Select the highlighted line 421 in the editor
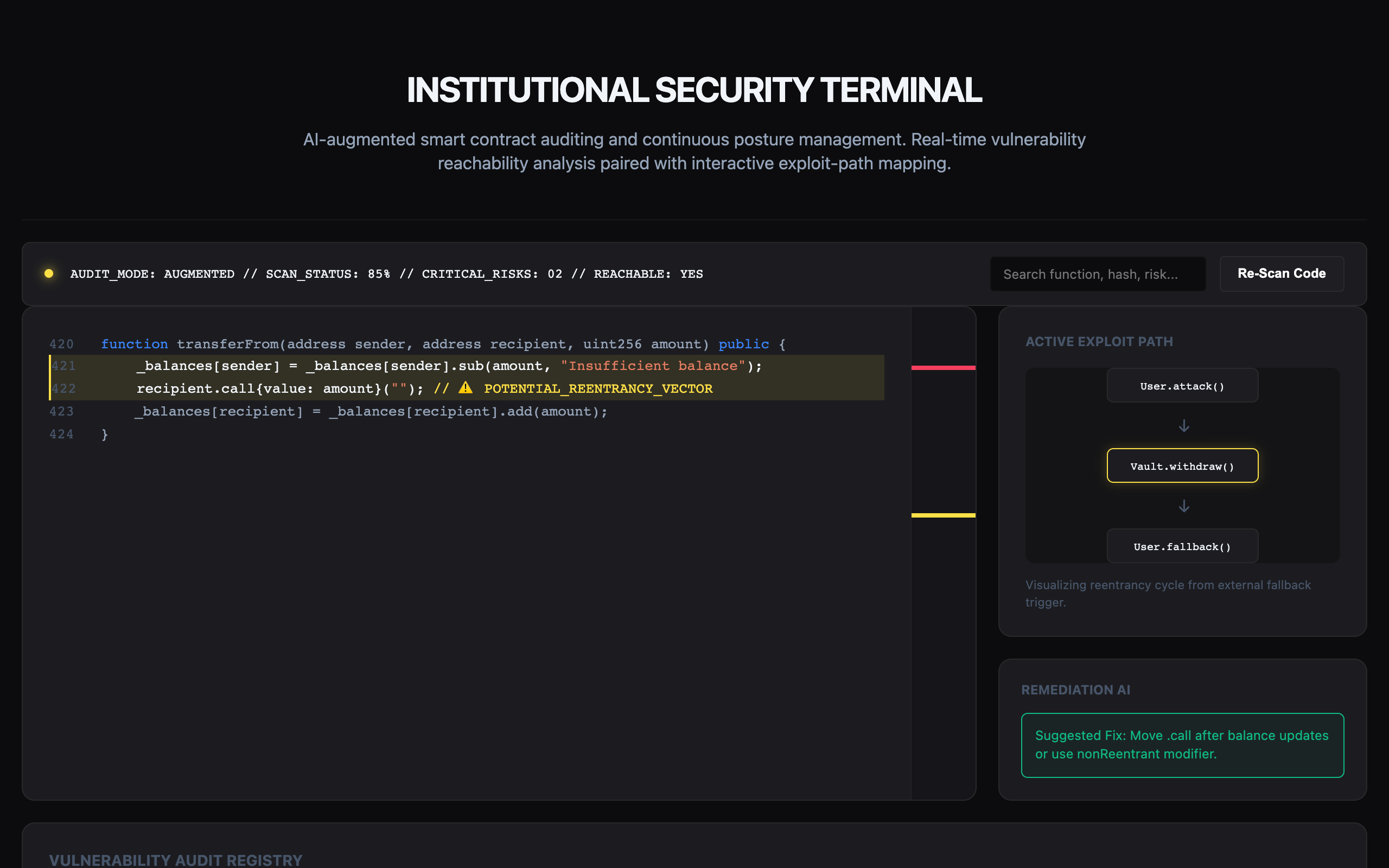 point(402,366)
